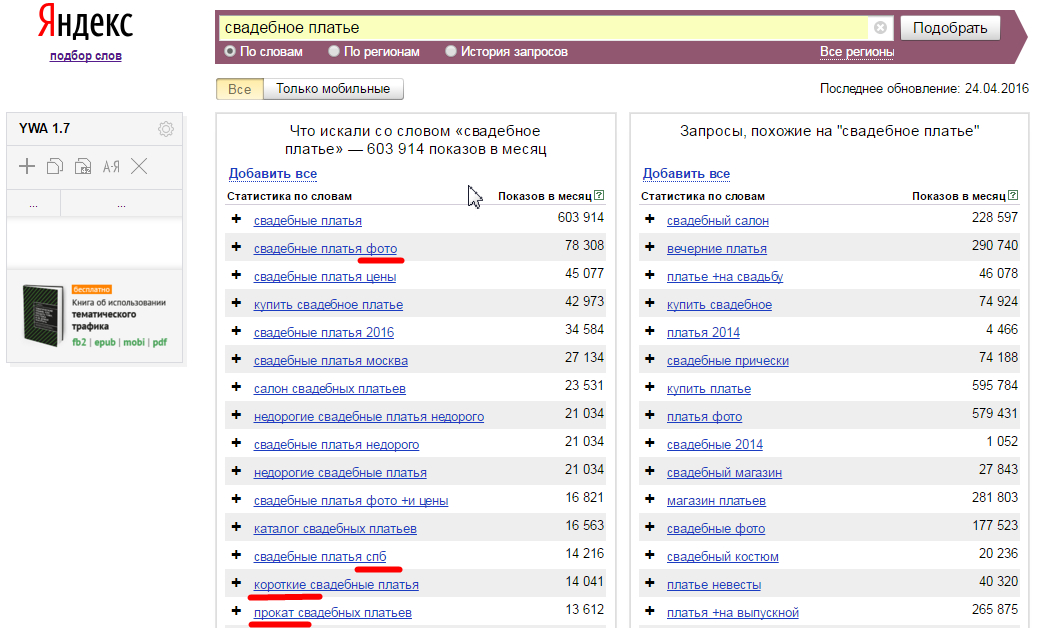Click 'Добавить все' in left column
Image resolution: width=1038 pixels, height=628 pixels.
[x=272, y=173]
